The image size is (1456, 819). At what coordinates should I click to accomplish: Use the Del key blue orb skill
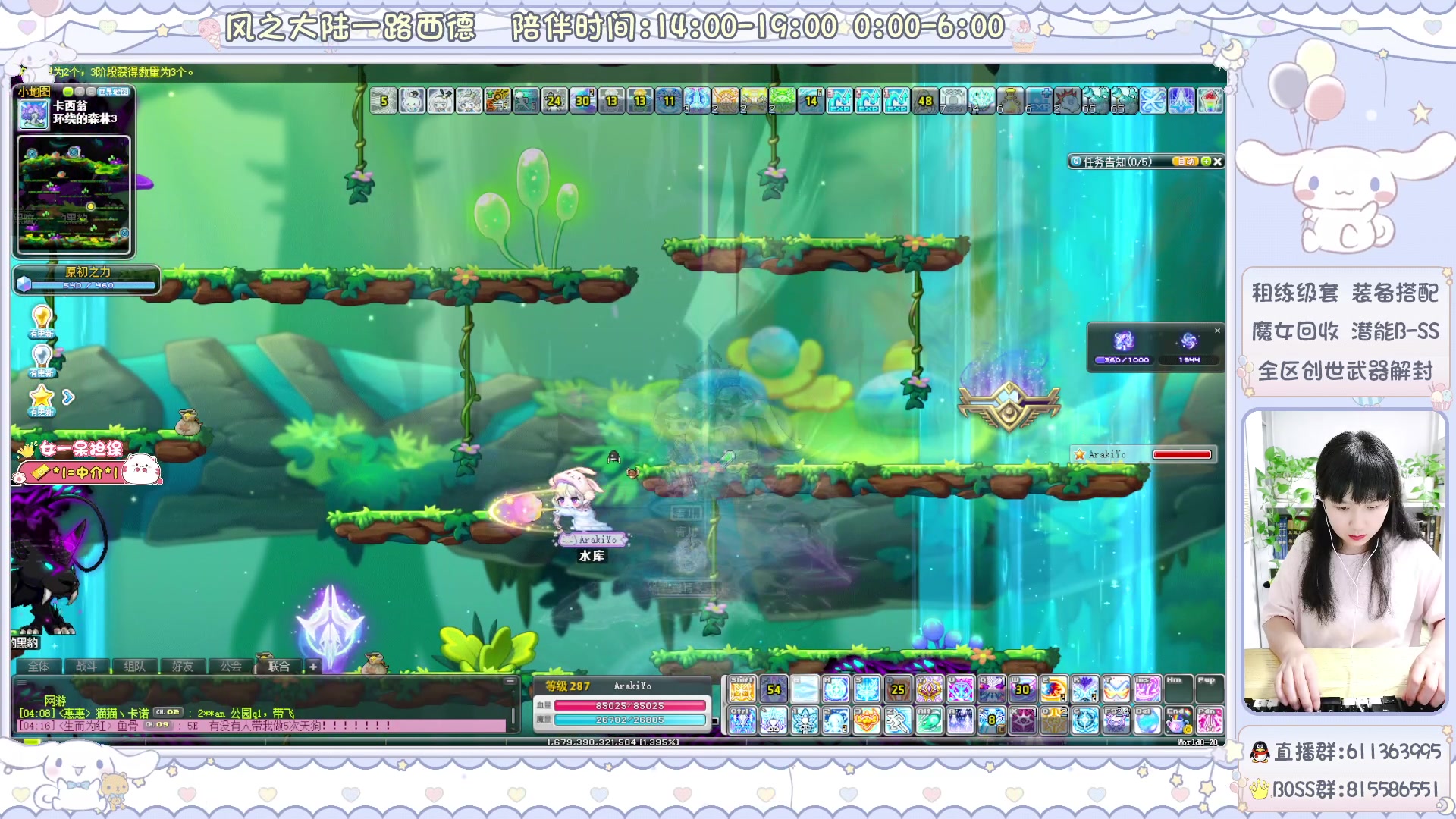[1147, 720]
